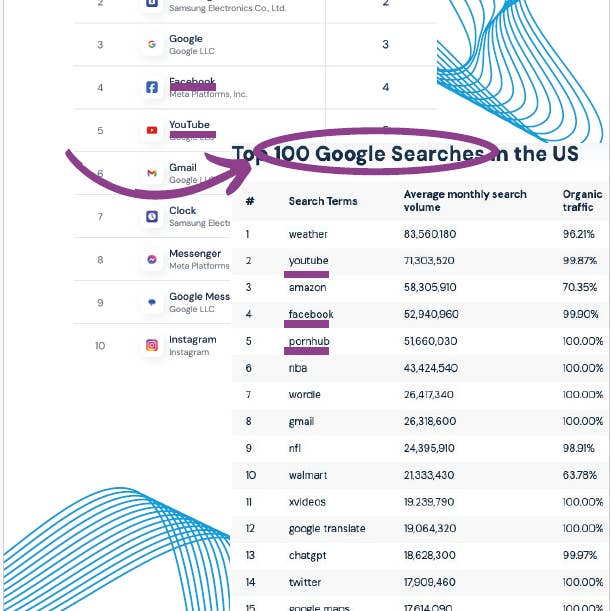Click the 'weather' search term
Image resolution: width=611 pixels, height=611 pixels.
(x=308, y=235)
